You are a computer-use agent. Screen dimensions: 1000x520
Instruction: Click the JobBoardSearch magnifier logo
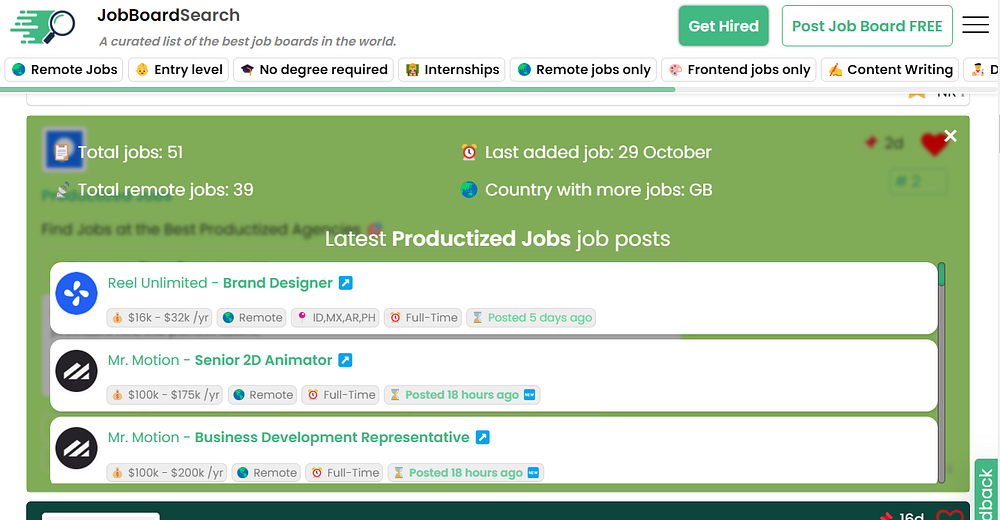pyautogui.click(x=43, y=26)
